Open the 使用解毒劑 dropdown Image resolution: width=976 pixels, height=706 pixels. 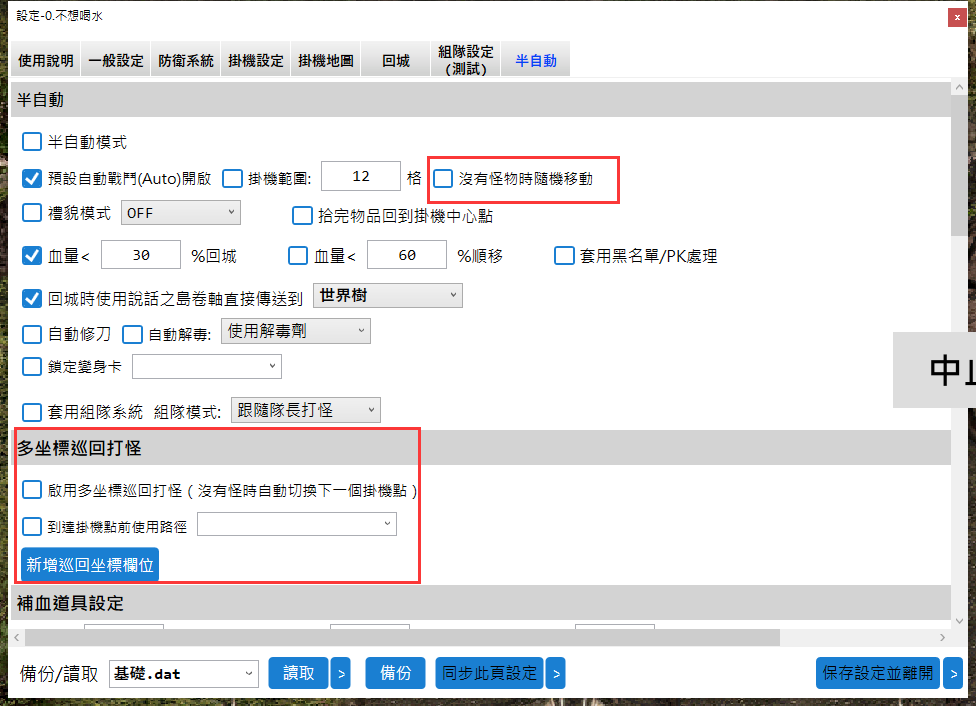point(295,331)
